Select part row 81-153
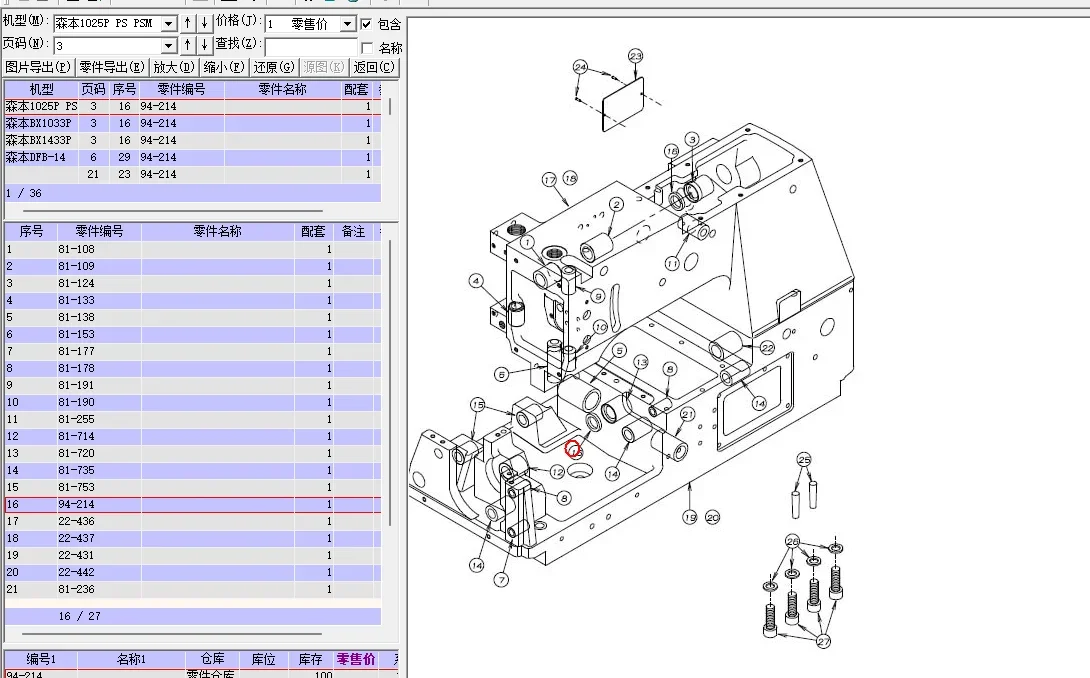Image resolution: width=1090 pixels, height=678 pixels. point(193,334)
